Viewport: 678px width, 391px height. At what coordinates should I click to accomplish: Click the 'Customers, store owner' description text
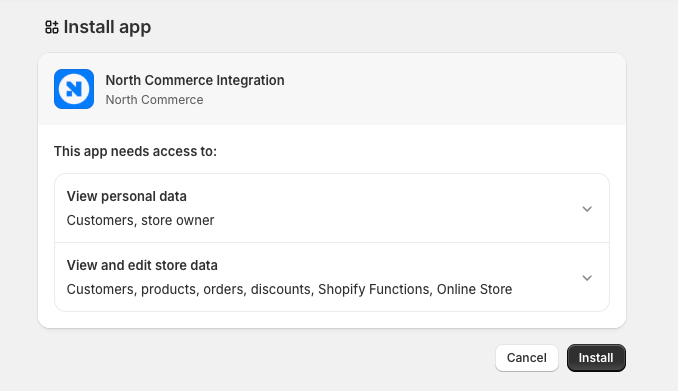(x=141, y=220)
